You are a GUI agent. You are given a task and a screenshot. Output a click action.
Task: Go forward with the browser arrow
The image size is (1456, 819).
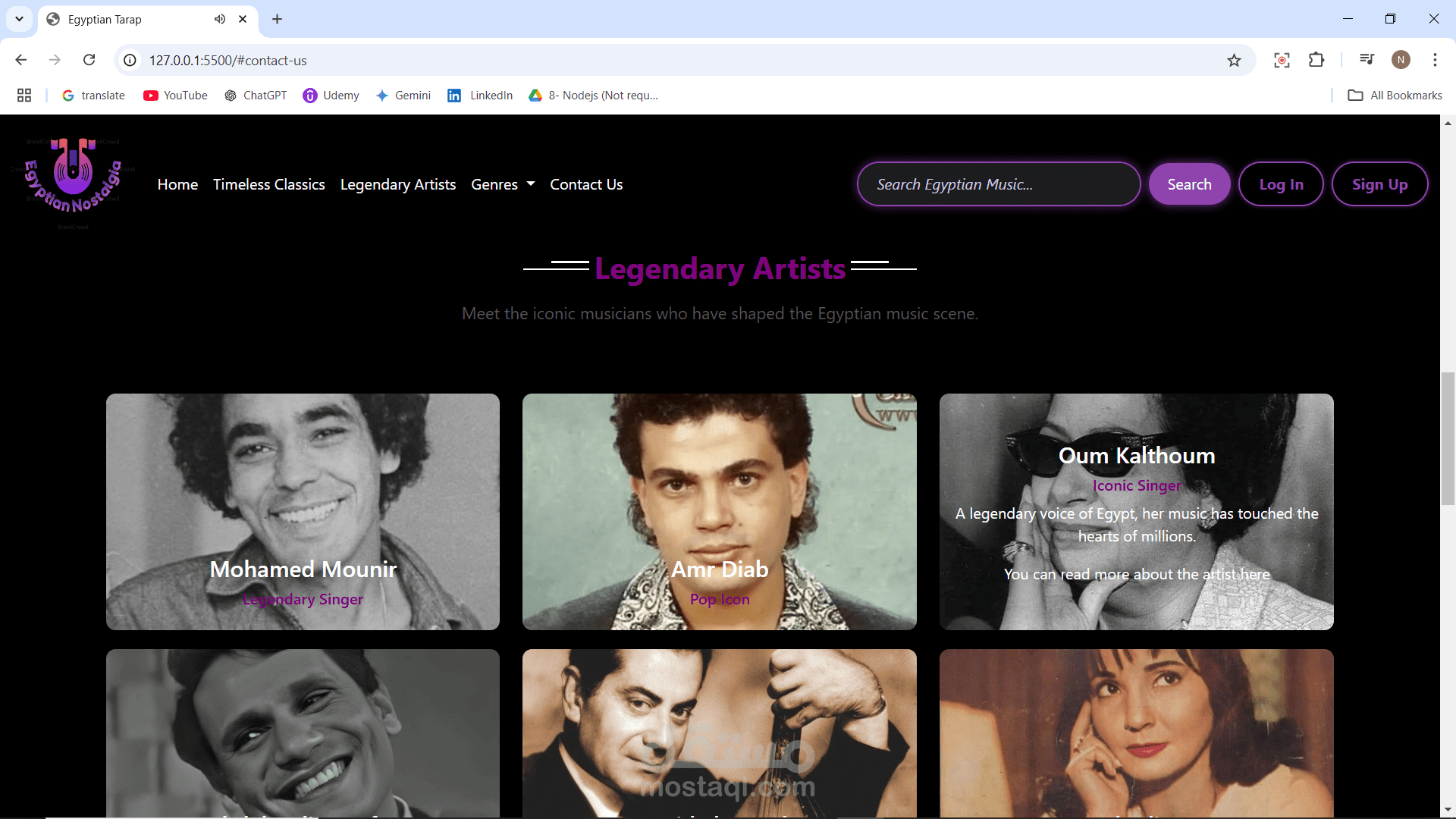[x=55, y=60]
